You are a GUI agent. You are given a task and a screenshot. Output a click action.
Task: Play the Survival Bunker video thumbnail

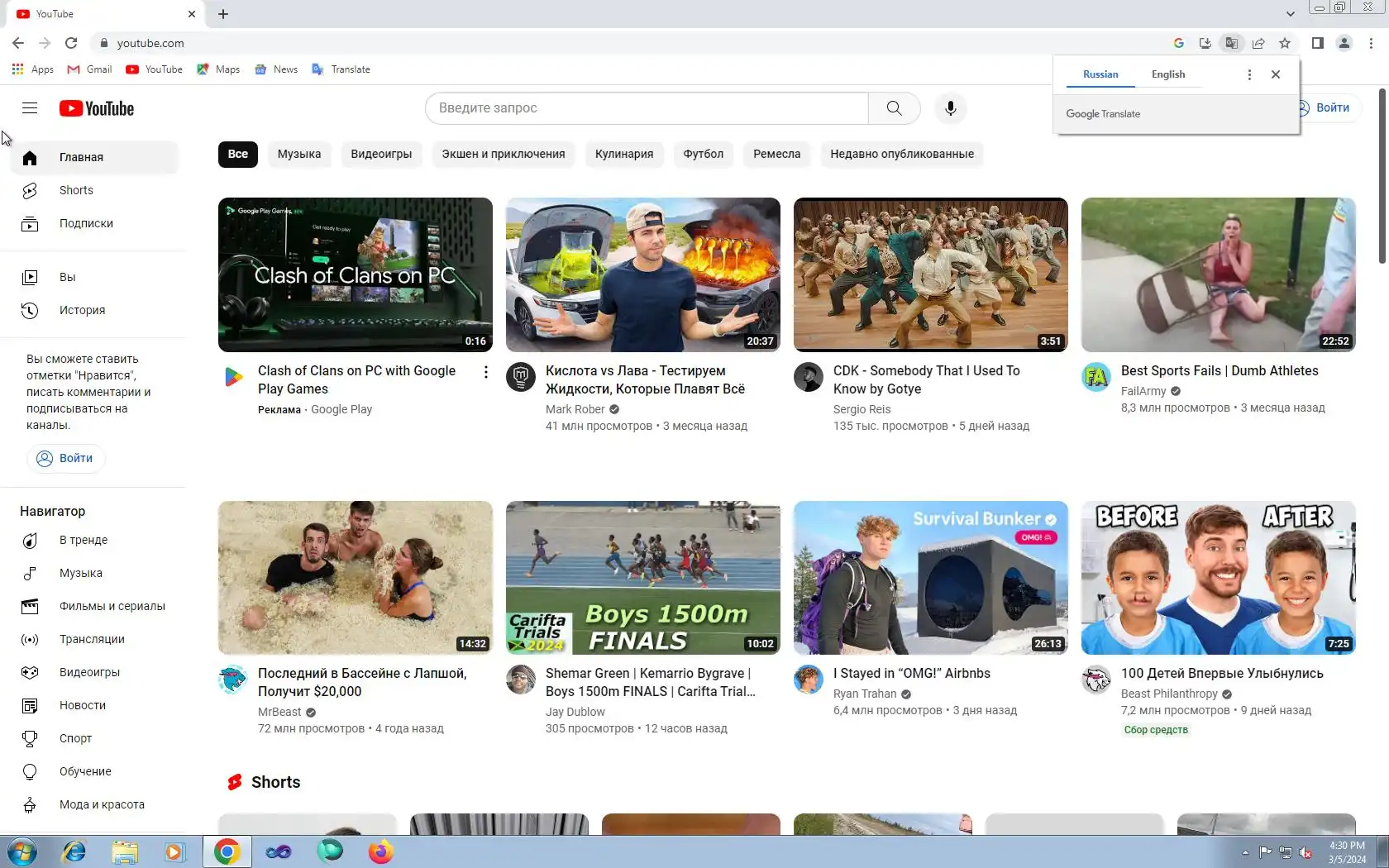931,578
